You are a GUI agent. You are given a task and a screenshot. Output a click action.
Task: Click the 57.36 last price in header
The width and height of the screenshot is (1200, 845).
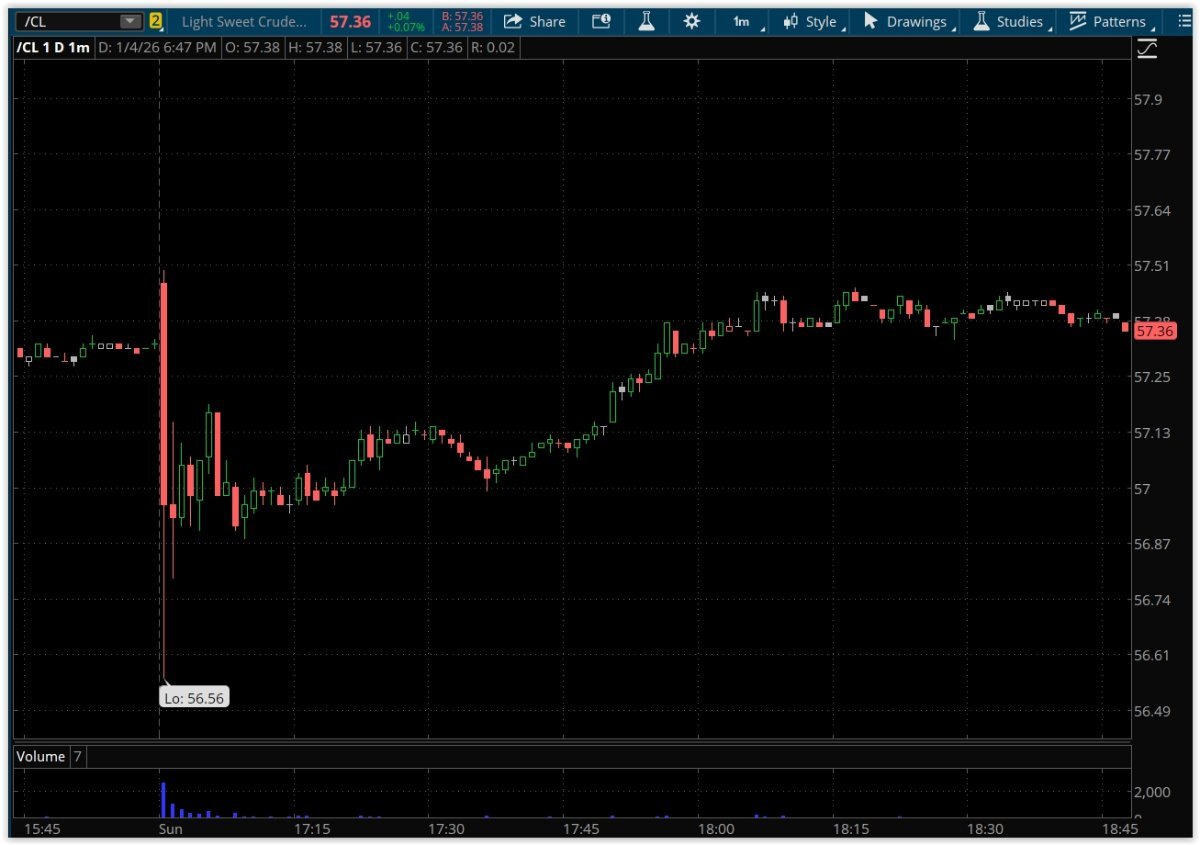350,21
